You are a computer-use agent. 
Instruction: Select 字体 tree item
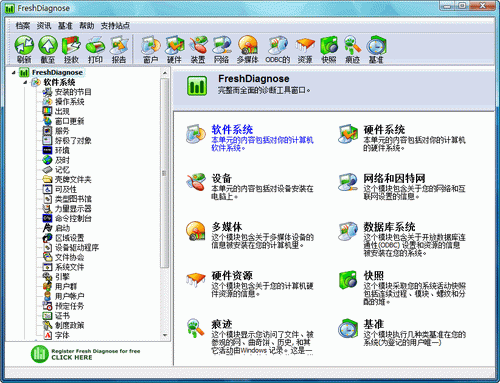[x=62, y=335]
